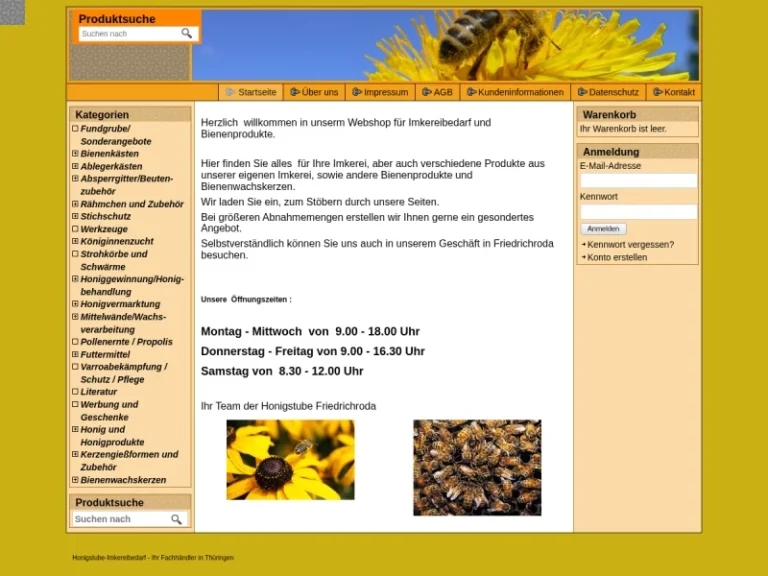The image size is (768, 576).
Task: Click the arrow icon beside Startseite
Action: [x=230, y=92]
